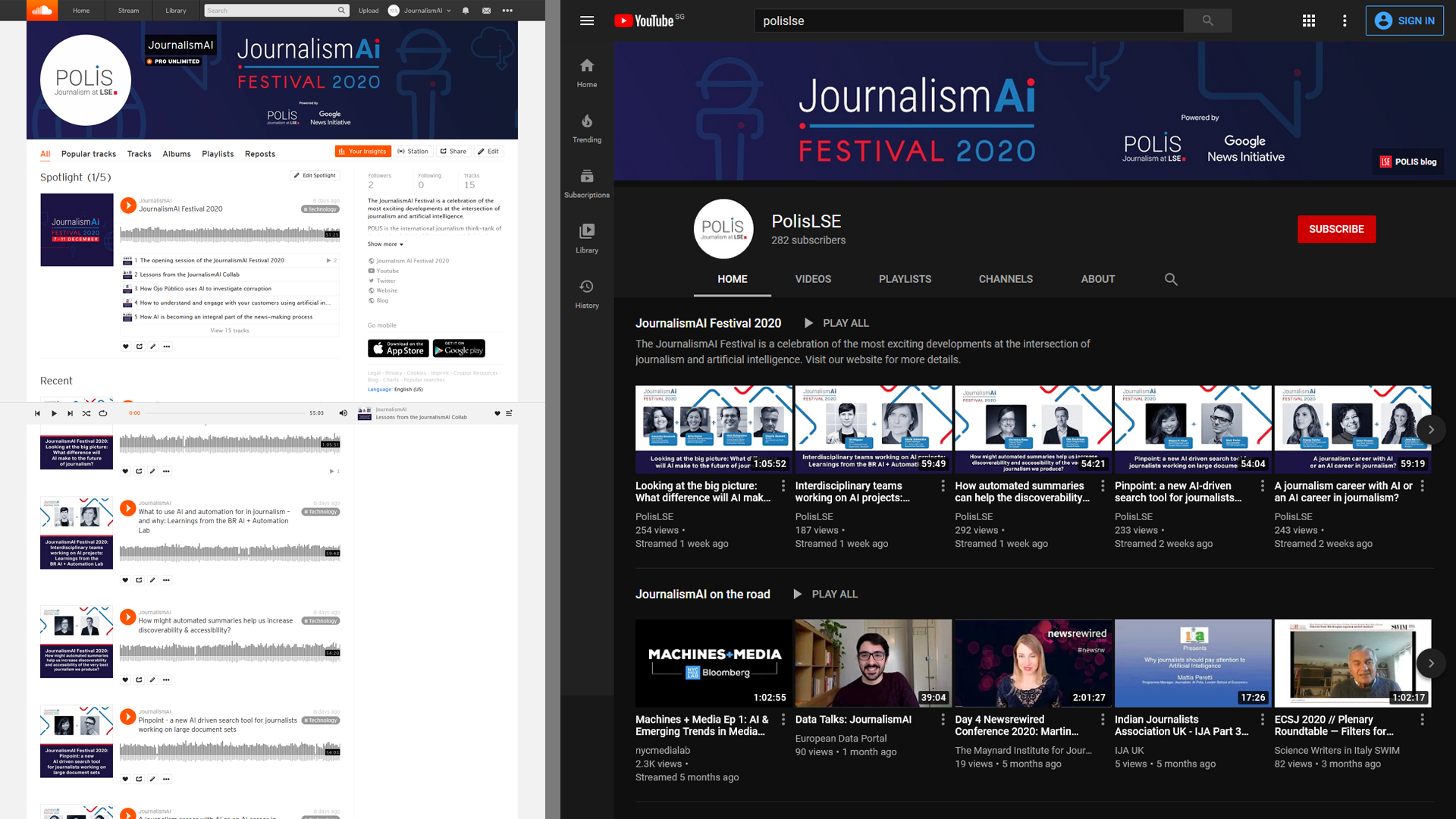Image resolution: width=1456 pixels, height=819 pixels.
Task: Subscribe to the PolisLSE channel
Action: (x=1336, y=229)
